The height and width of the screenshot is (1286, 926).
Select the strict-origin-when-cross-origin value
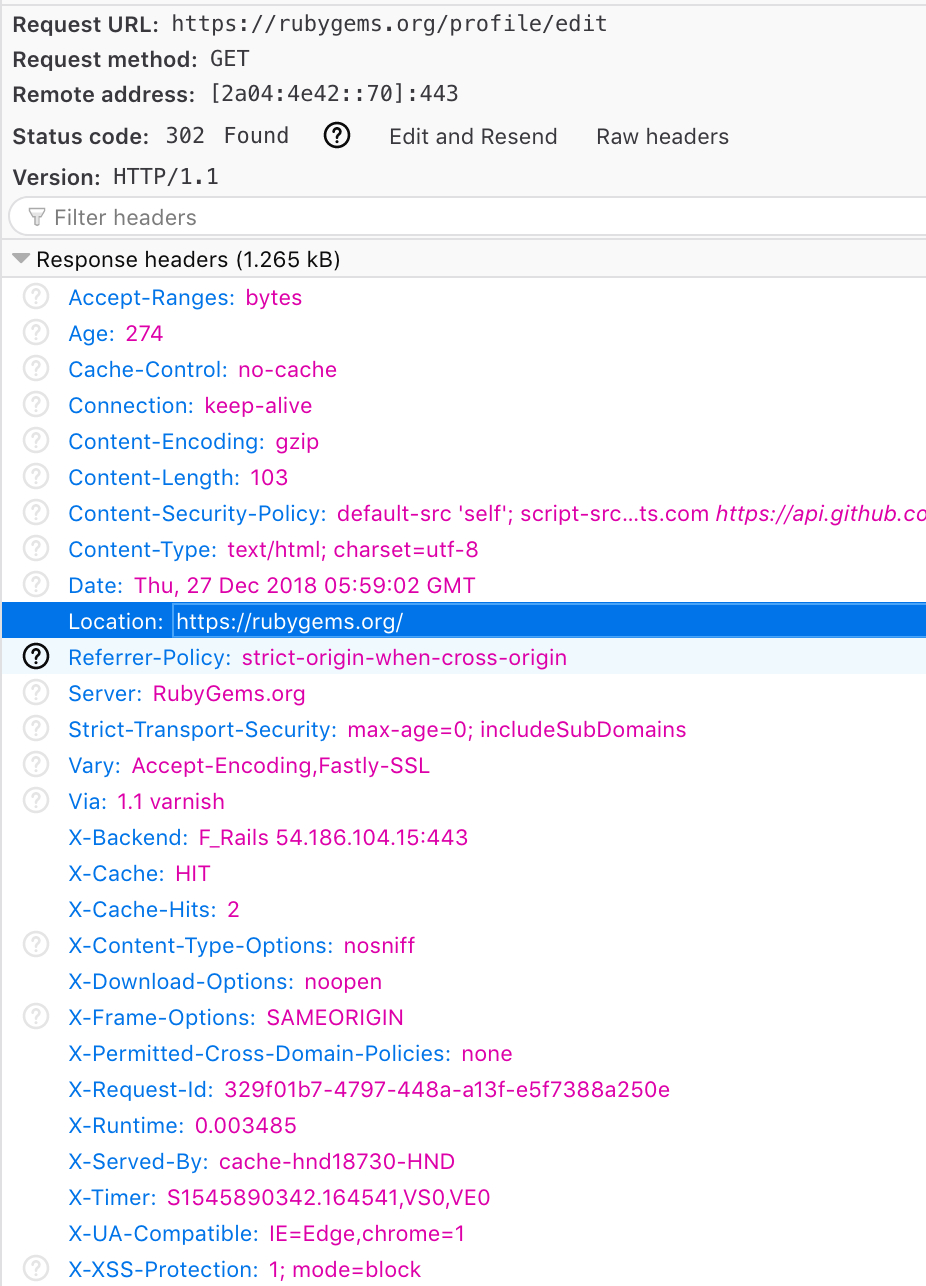[404, 658]
